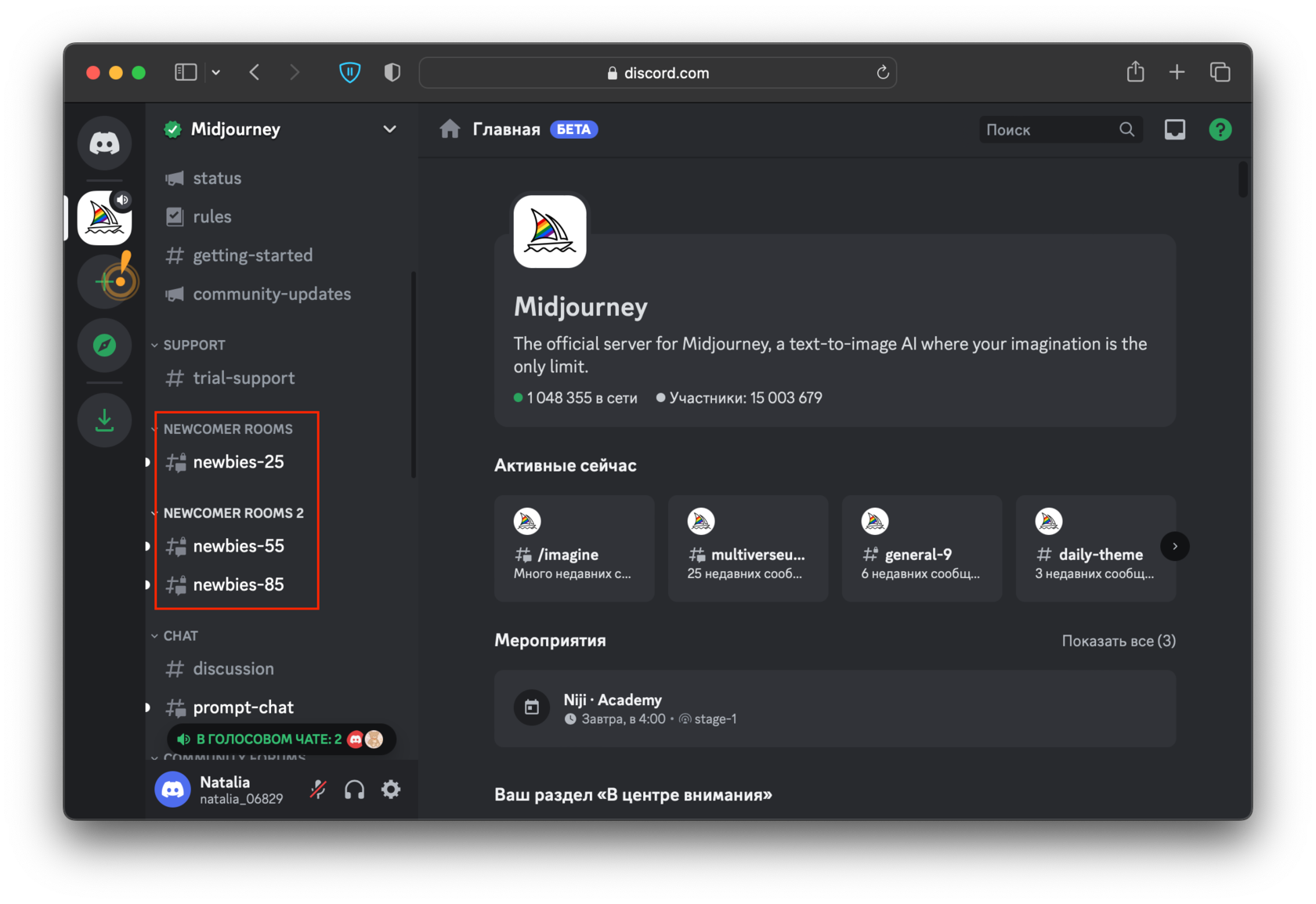The height and width of the screenshot is (904, 1316).
Task: Click the БЕТА badge
Action: 574,129
